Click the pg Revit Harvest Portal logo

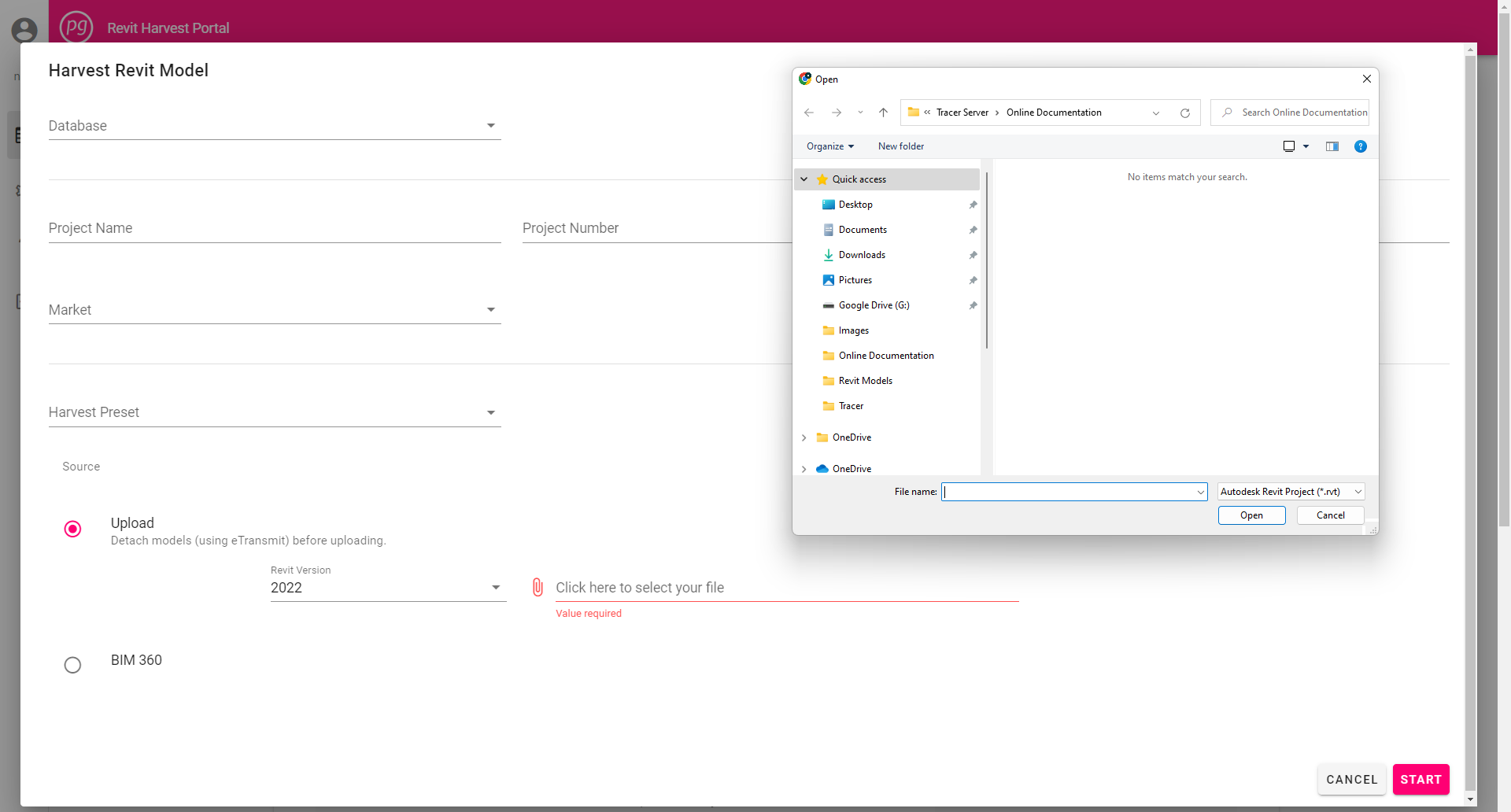tap(76, 26)
